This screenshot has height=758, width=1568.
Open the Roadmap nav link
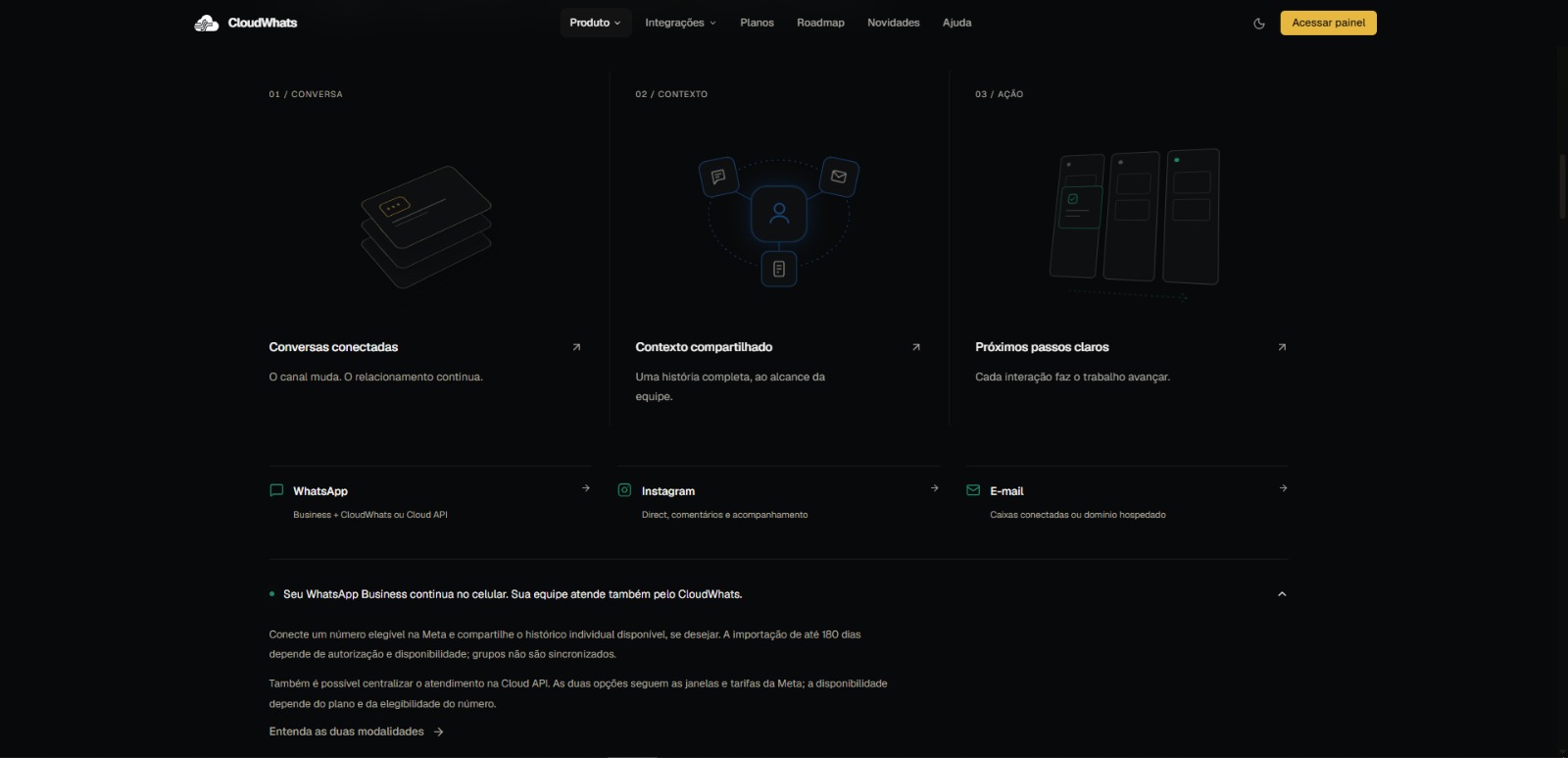click(x=820, y=23)
